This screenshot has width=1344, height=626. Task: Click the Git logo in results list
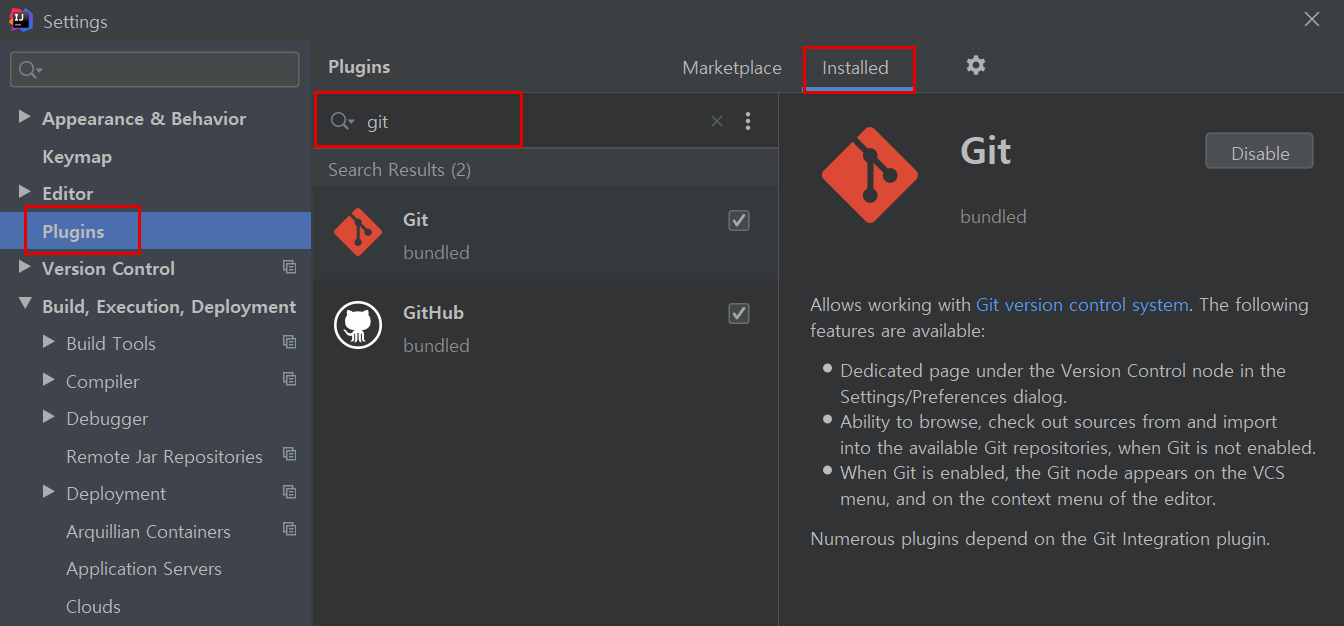point(358,232)
